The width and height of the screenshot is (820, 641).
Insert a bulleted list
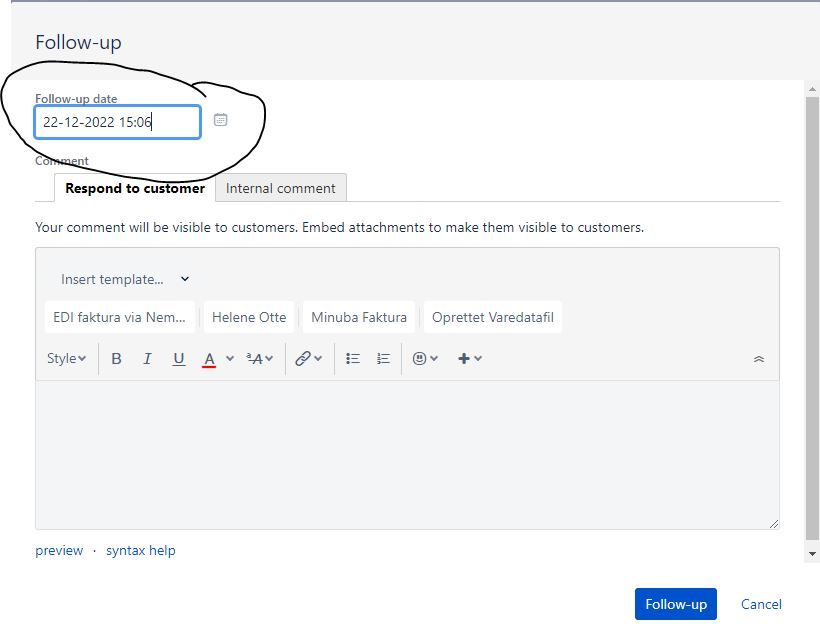(352, 359)
